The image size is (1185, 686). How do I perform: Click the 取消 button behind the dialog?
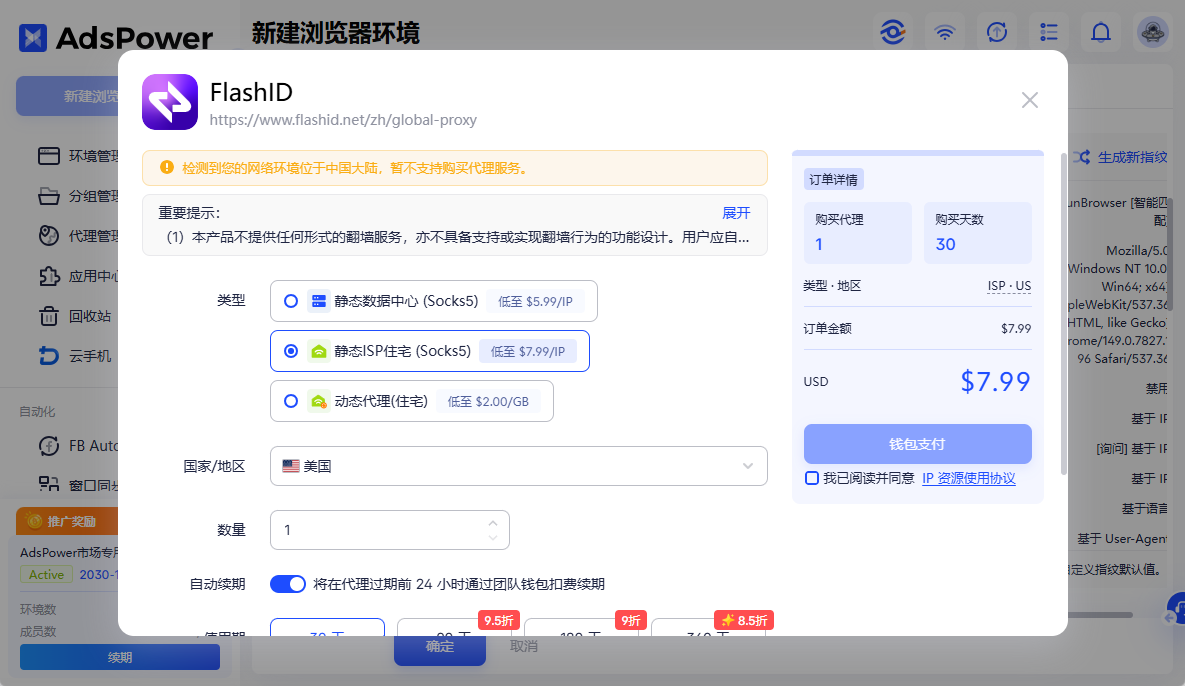[x=524, y=647]
